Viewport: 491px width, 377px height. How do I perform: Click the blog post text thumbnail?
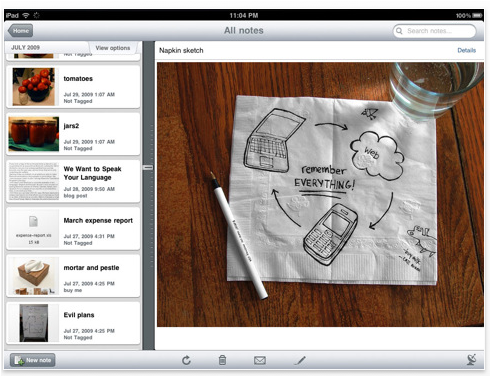point(34,181)
